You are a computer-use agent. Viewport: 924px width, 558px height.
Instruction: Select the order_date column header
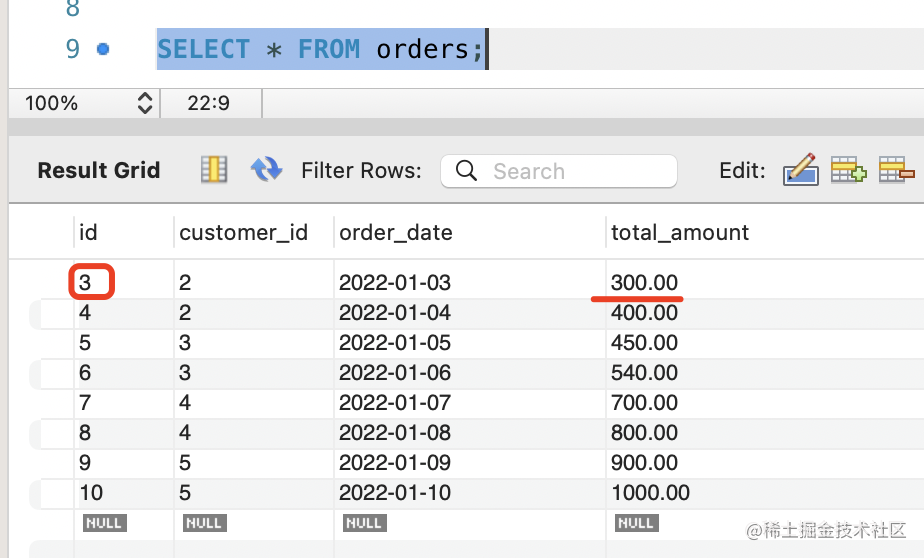[396, 233]
